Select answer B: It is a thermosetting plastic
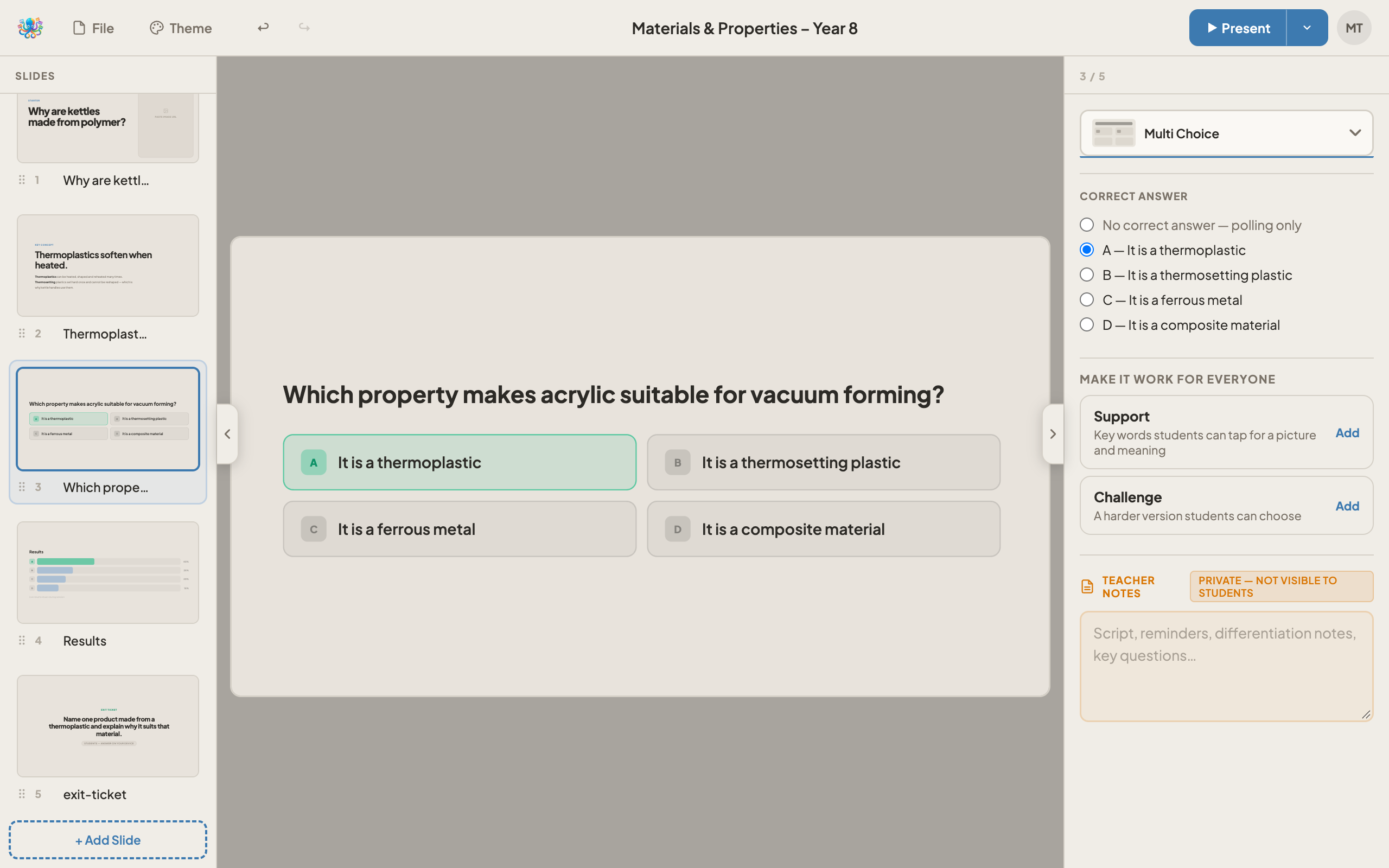 [824, 462]
